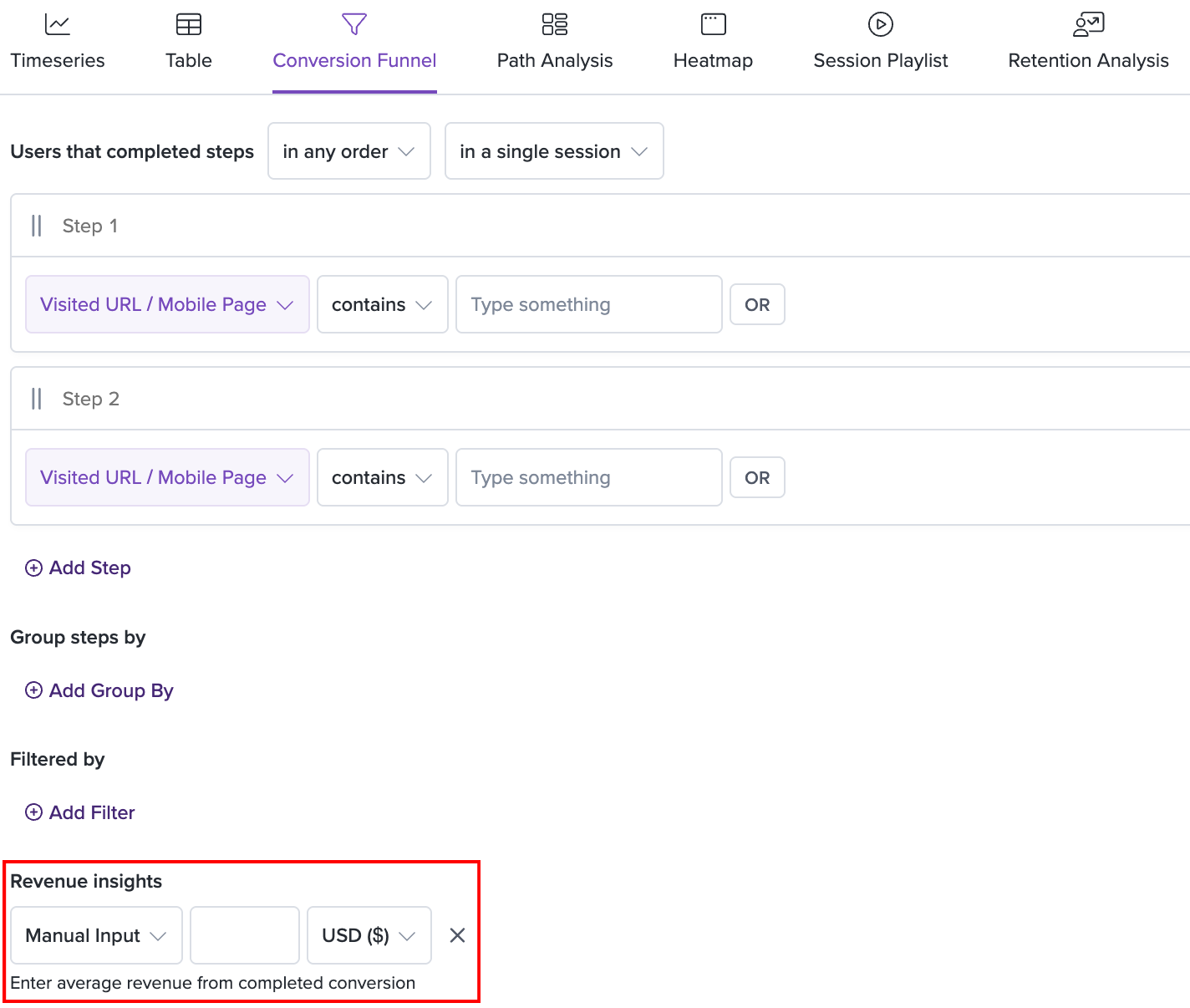Click the OR button in Step 1
This screenshot has width=1190, height=1008.
(x=757, y=304)
